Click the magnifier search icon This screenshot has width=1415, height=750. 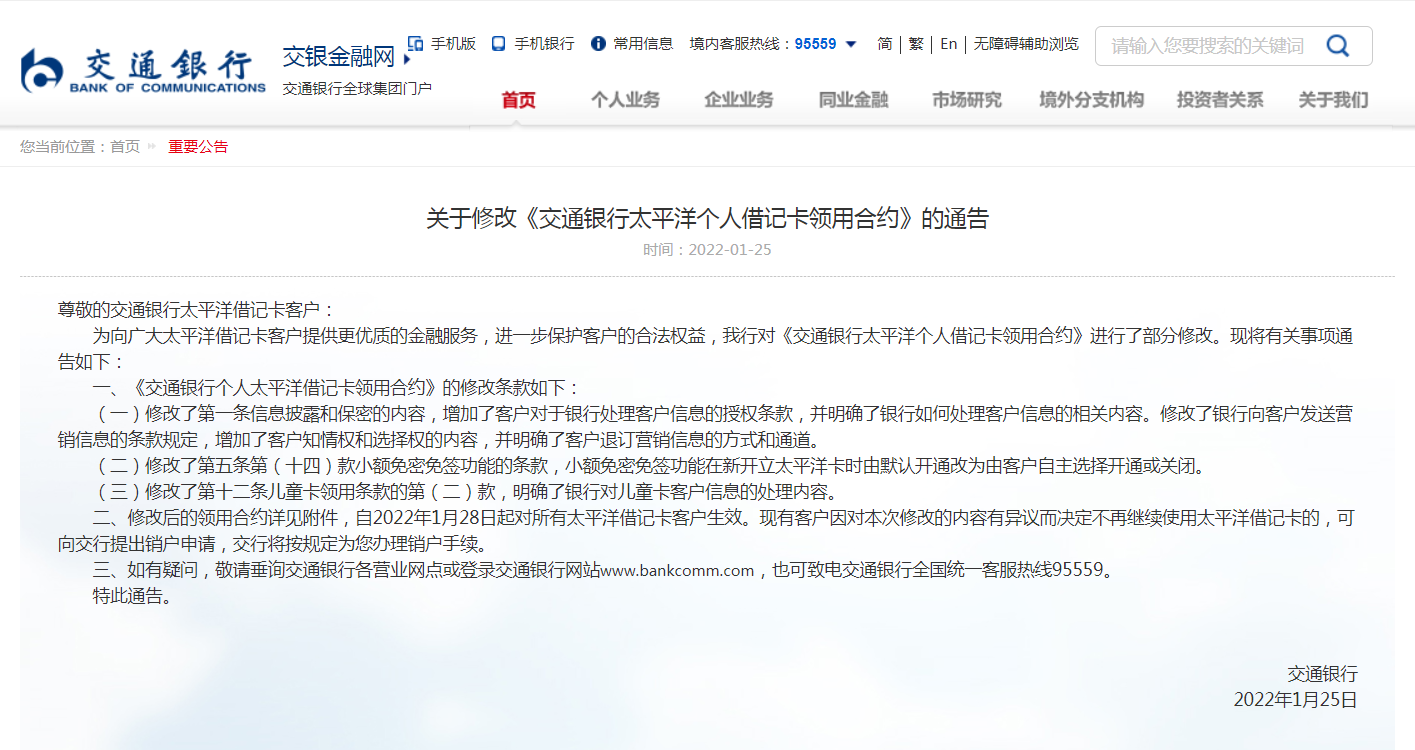pos(1337,46)
